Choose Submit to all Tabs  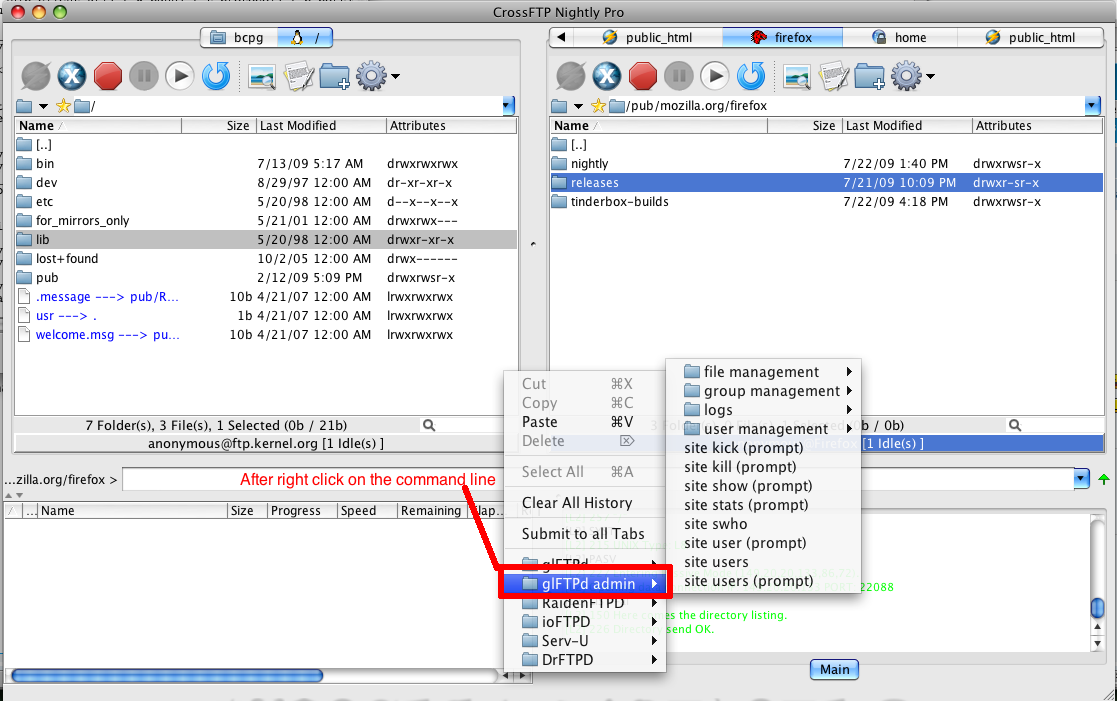584,534
